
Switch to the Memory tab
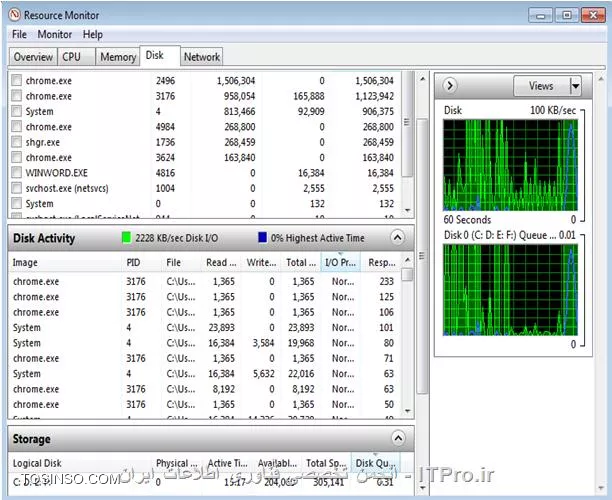tap(118, 57)
